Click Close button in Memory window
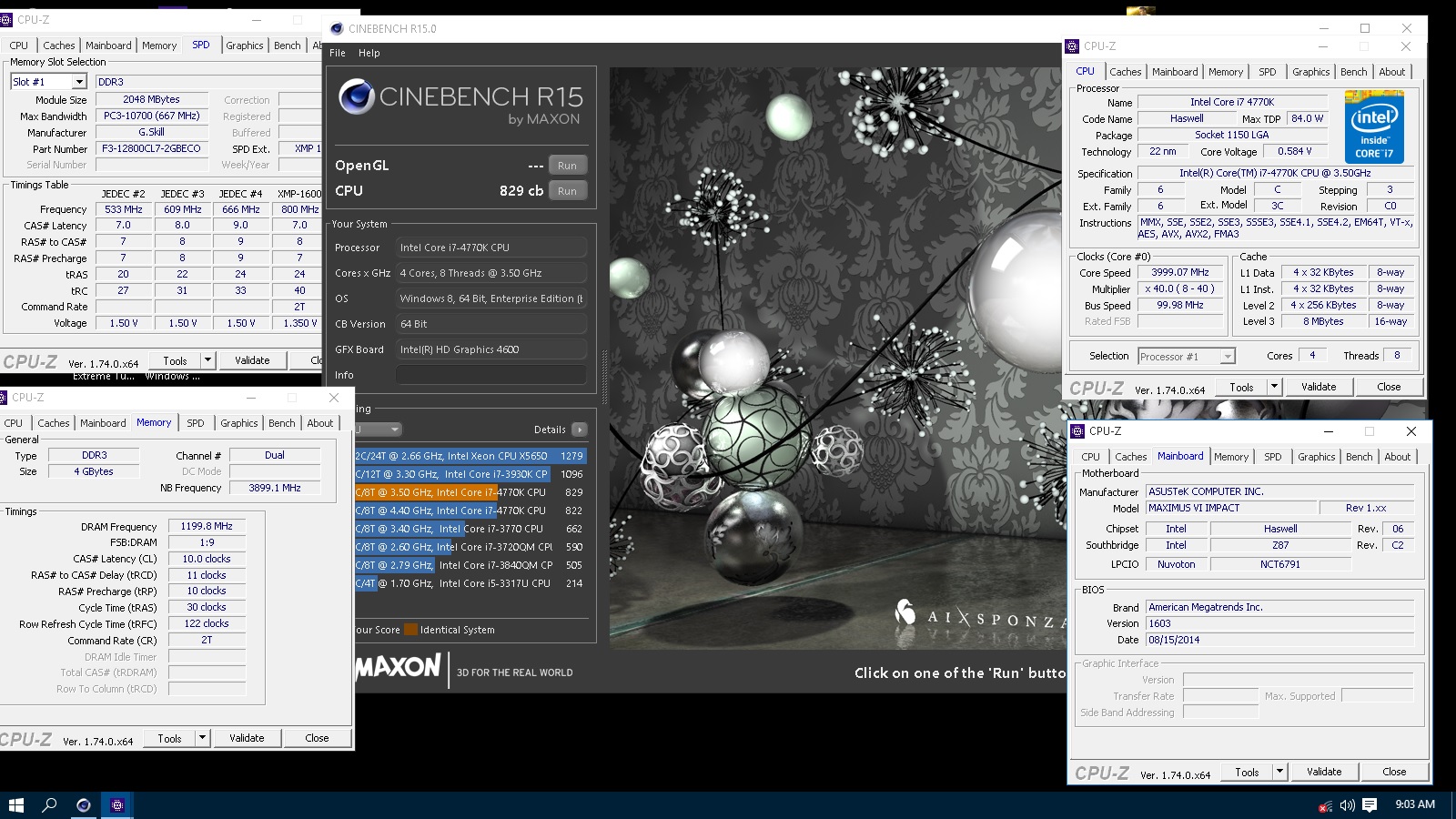Screen dimensions: 1456x819 click(318, 738)
